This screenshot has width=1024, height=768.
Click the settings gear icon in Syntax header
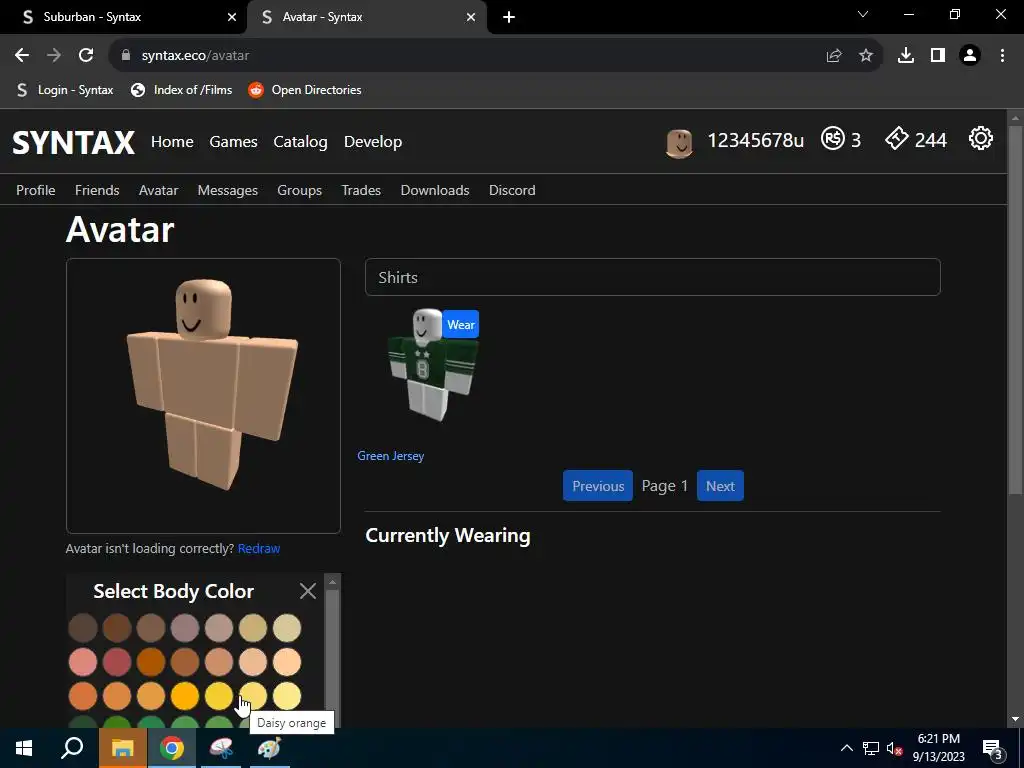(980, 138)
